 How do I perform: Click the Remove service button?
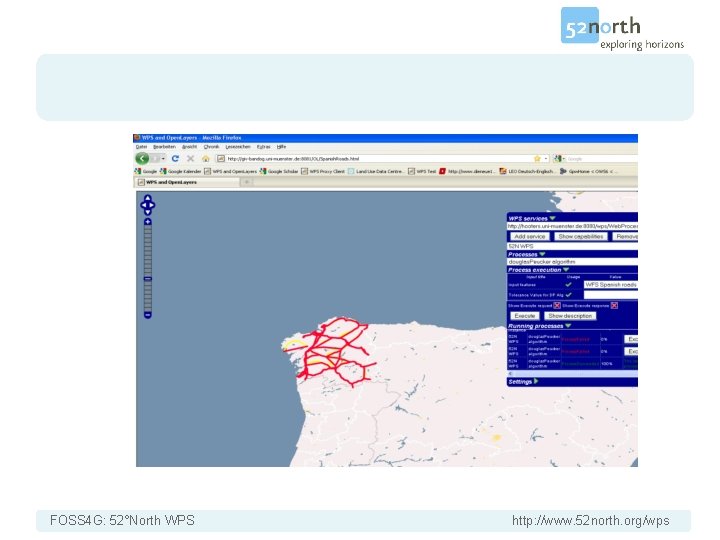(x=625, y=236)
